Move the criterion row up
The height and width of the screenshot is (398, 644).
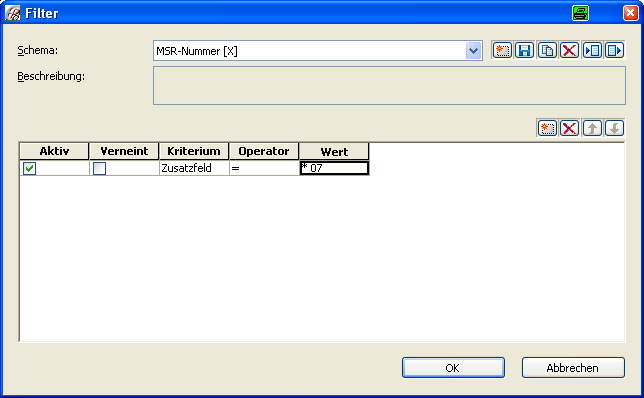tap(592, 128)
